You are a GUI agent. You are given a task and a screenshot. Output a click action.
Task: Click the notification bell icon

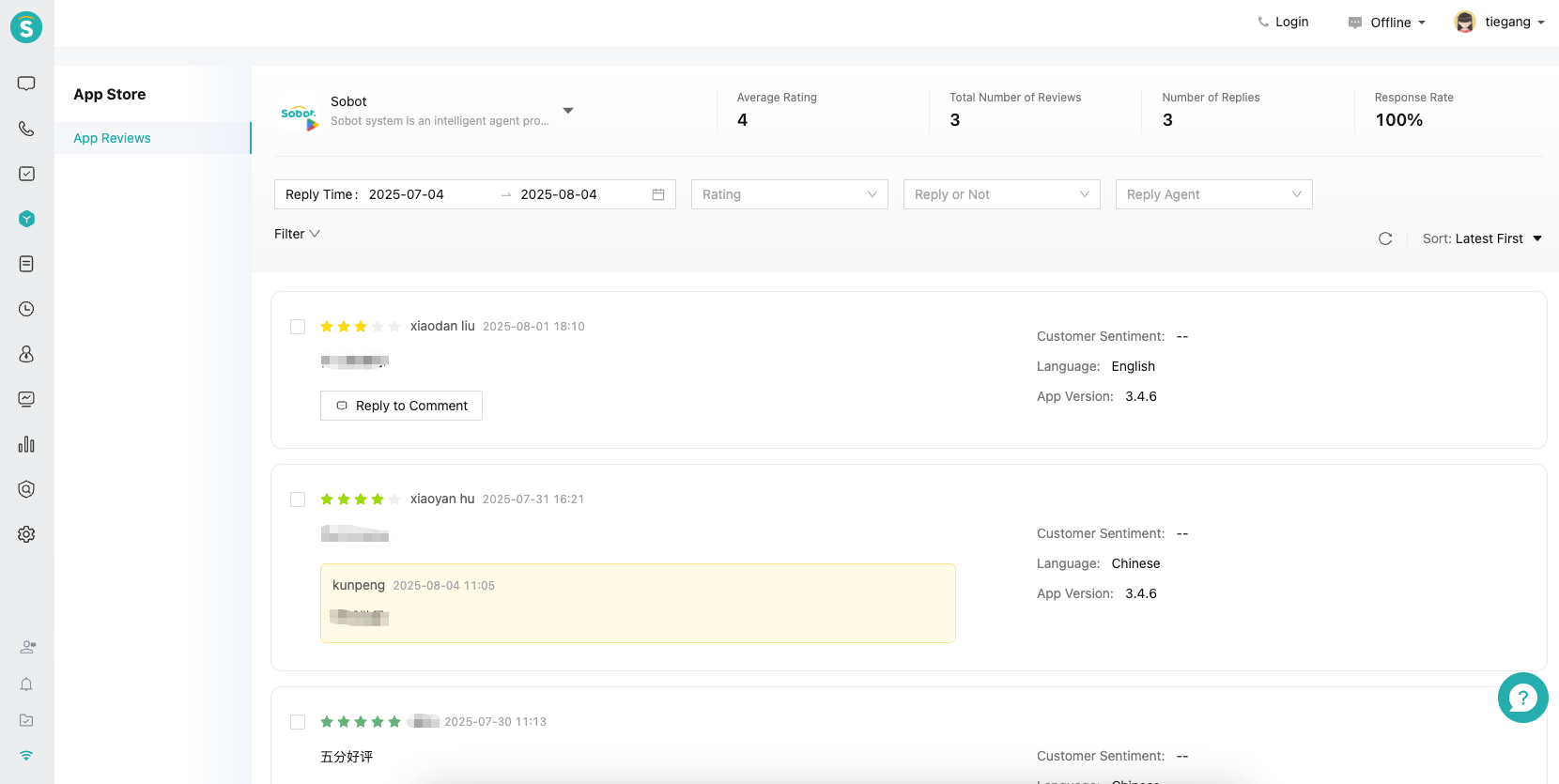pyautogui.click(x=26, y=684)
